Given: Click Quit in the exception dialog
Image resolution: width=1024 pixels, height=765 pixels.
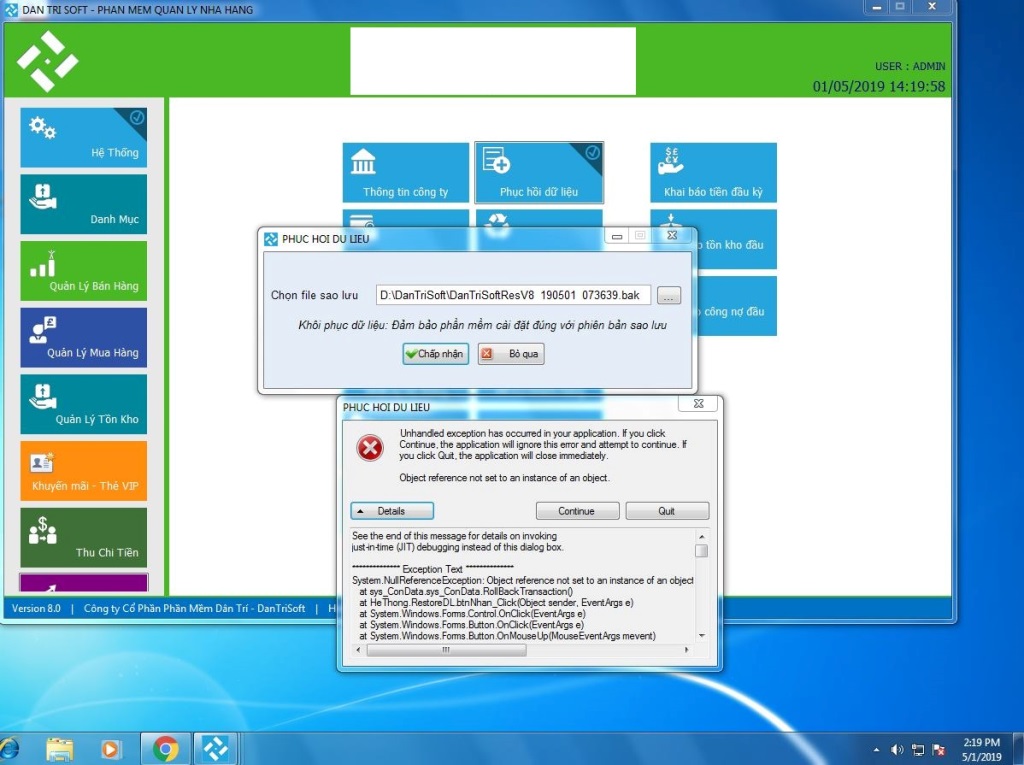Looking at the screenshot, I should (667, 511).
